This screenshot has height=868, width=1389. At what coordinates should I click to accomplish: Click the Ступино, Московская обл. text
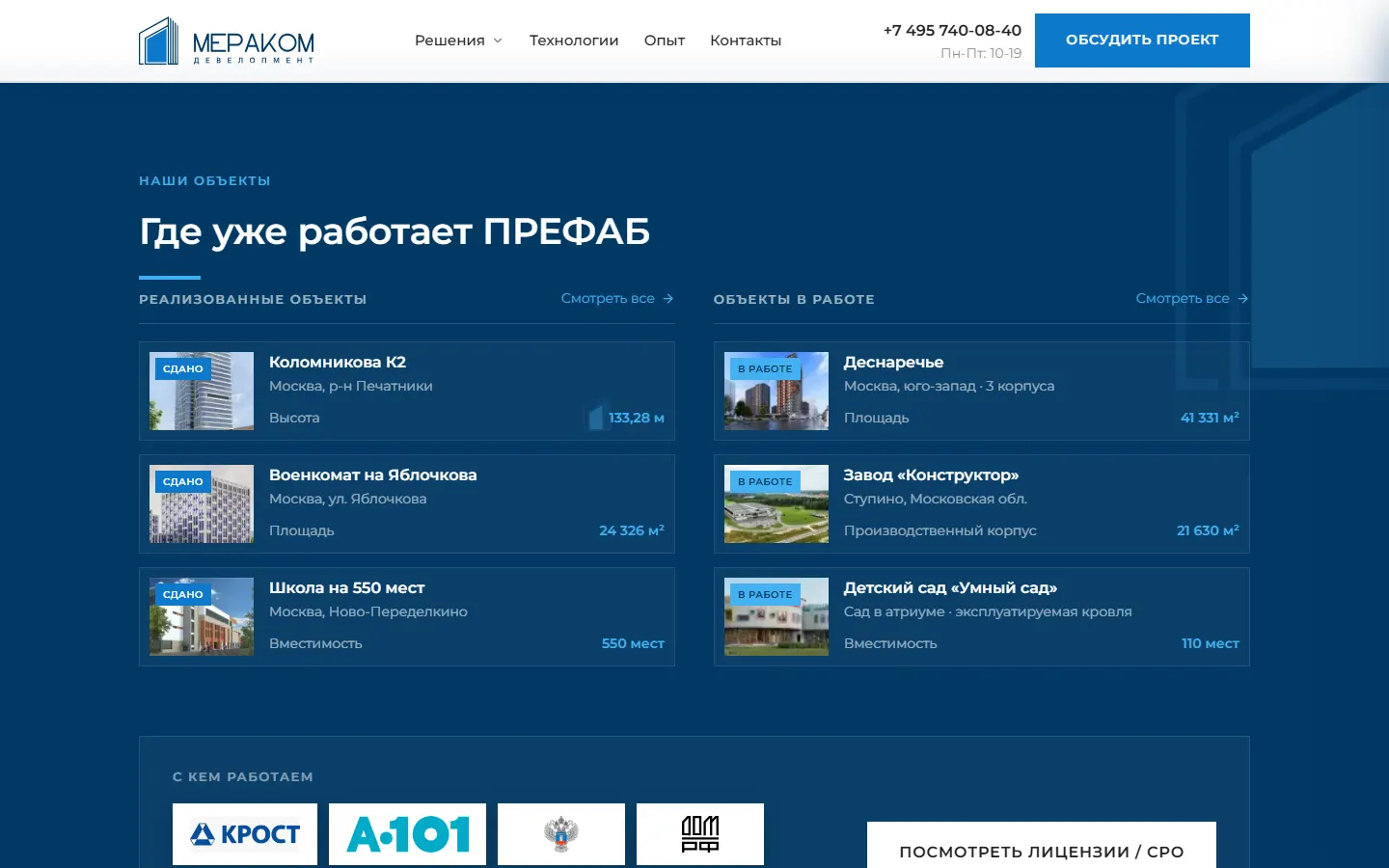pos(936,499)
